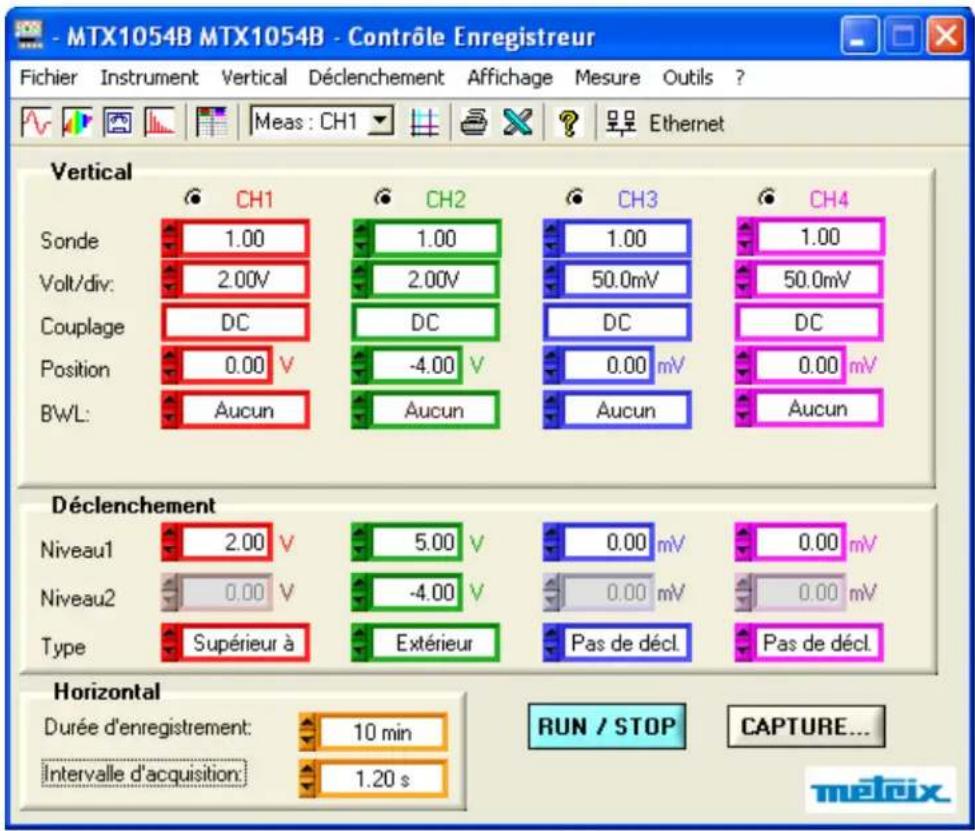Select the CH2 radio button
The width and height of the screenshot is (975, 831).
tap(384, 198)
